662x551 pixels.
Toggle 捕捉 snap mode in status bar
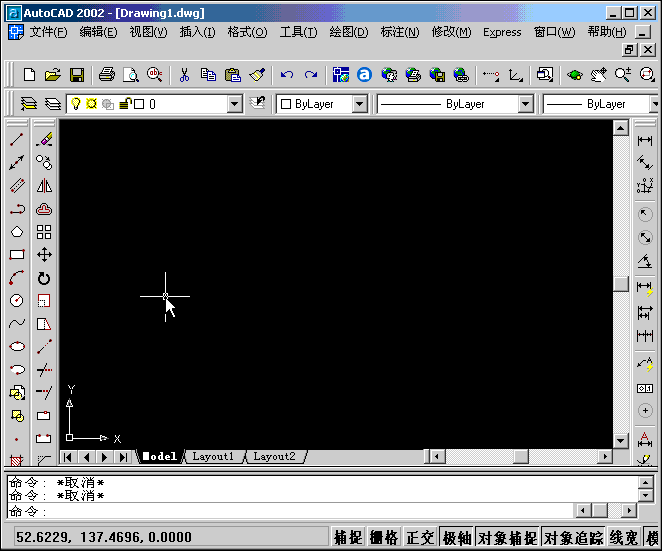click(348, 537)
